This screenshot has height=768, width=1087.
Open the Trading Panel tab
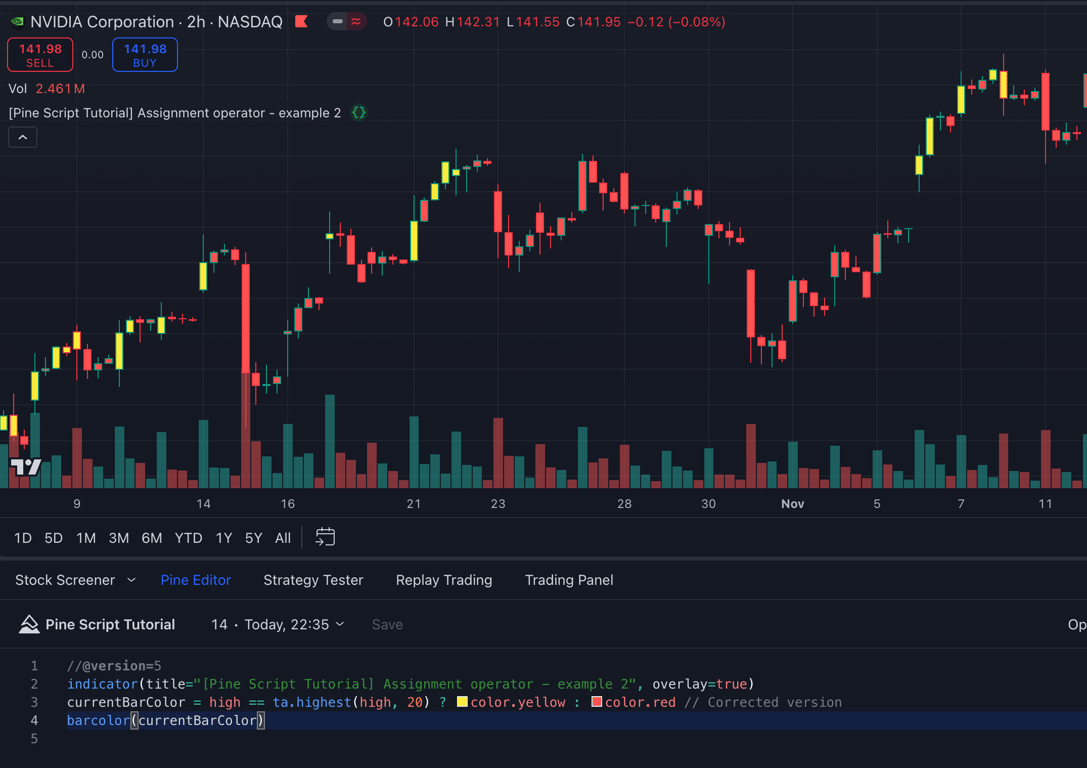(569, 580)
